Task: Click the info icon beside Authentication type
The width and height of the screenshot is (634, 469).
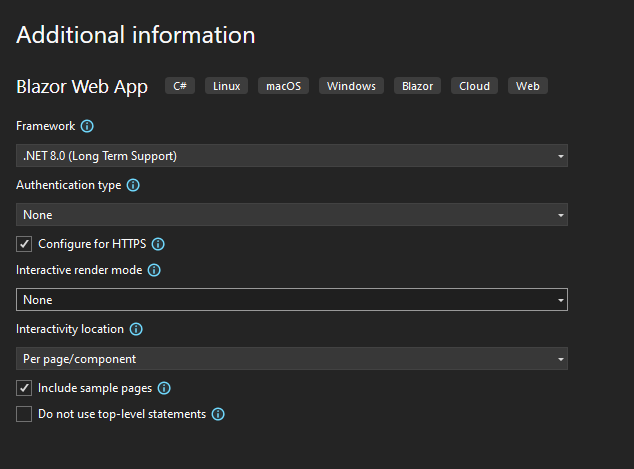Action: 133,185
